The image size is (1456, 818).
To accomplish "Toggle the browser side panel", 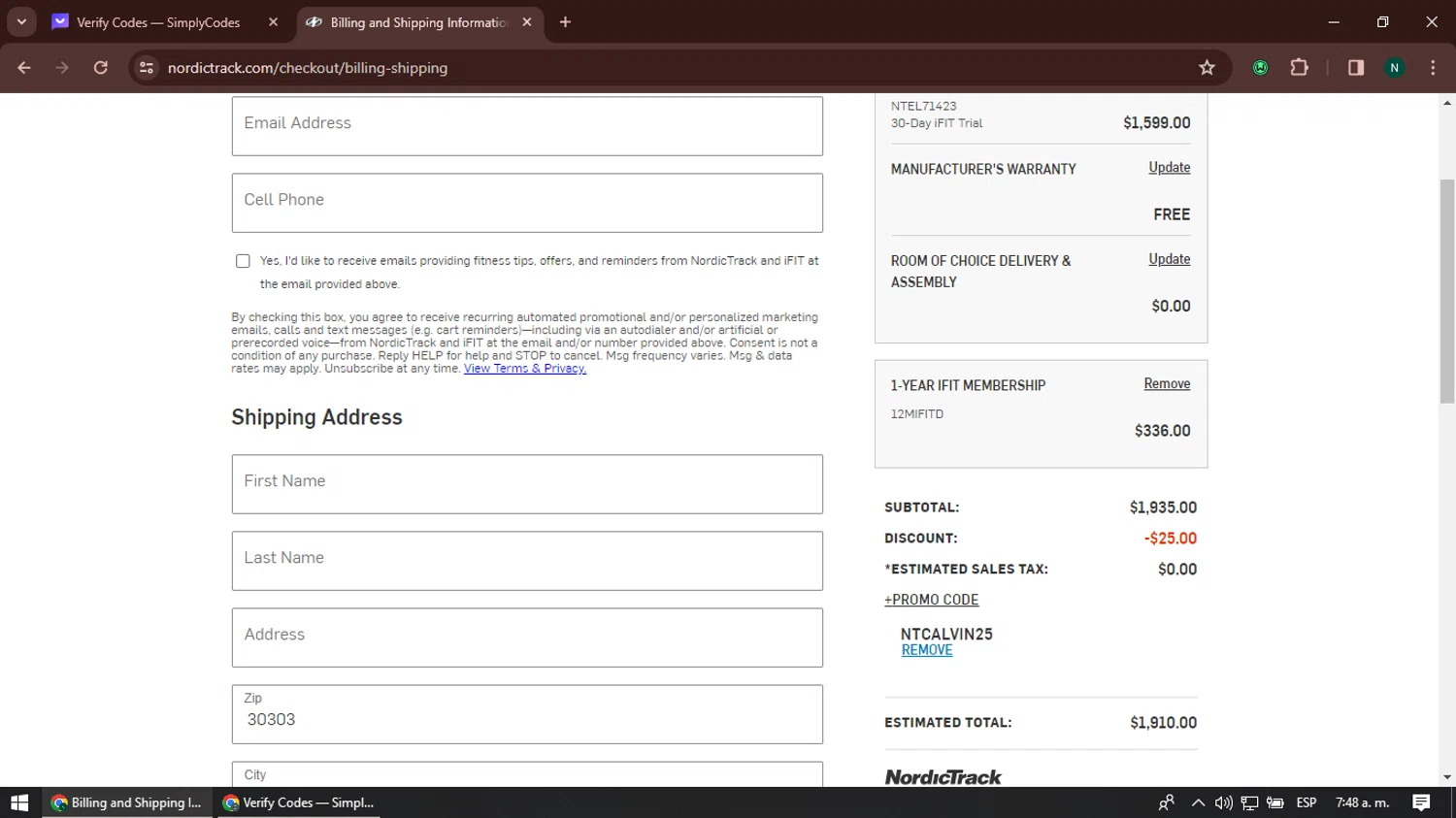I will pyautogui.click(x=1356, y=68).
